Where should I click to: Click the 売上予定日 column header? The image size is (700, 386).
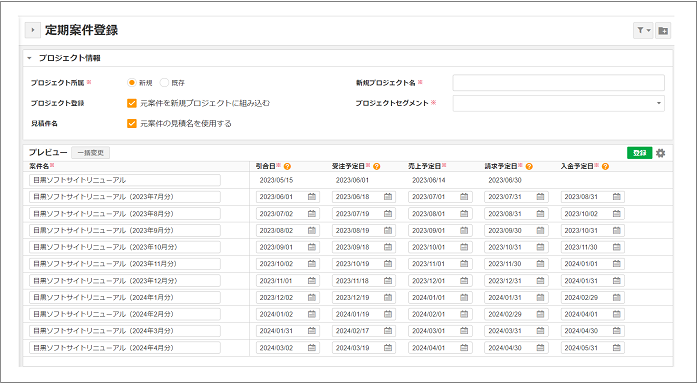[425, 166]
